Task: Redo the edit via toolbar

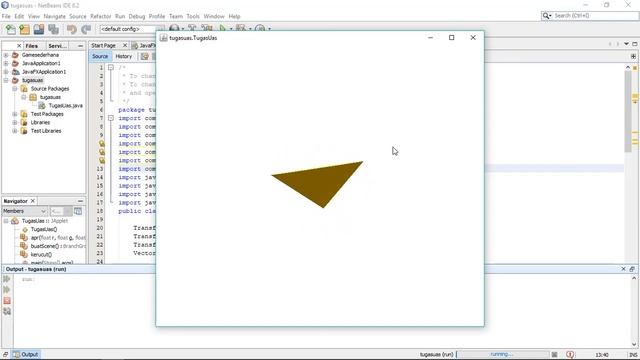Action: [86, 29]
